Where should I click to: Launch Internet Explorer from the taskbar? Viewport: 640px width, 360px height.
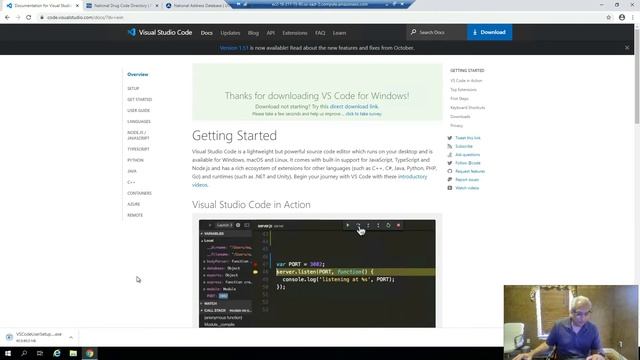(57, 353)
